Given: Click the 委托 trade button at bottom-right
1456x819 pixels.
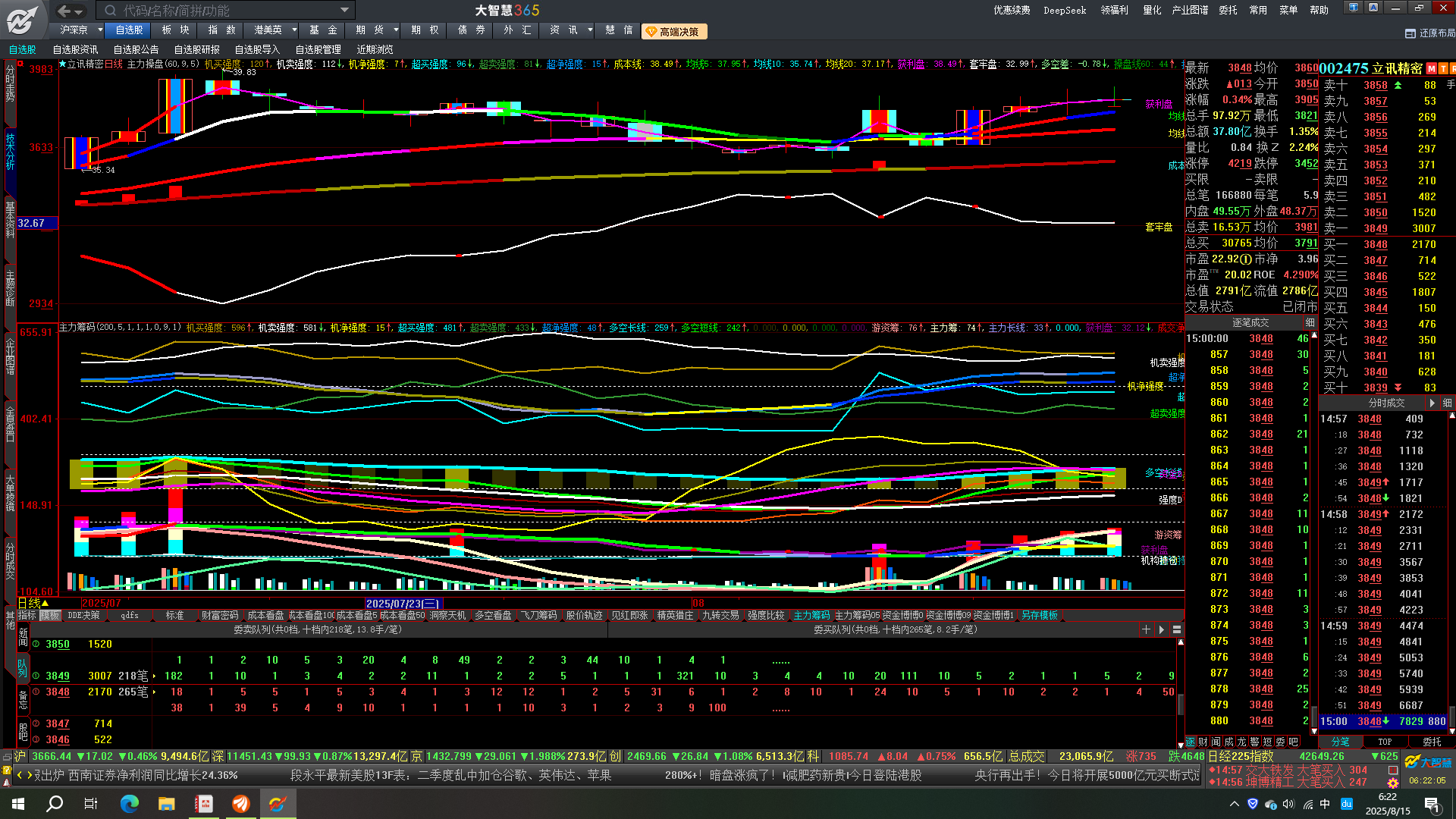Looking at the screenshot, I should (1432, 742).
